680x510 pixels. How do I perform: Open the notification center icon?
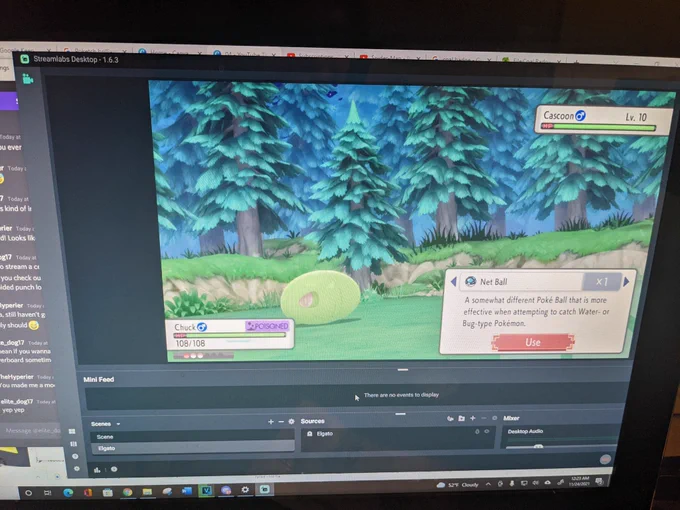[x=600, y=481]
